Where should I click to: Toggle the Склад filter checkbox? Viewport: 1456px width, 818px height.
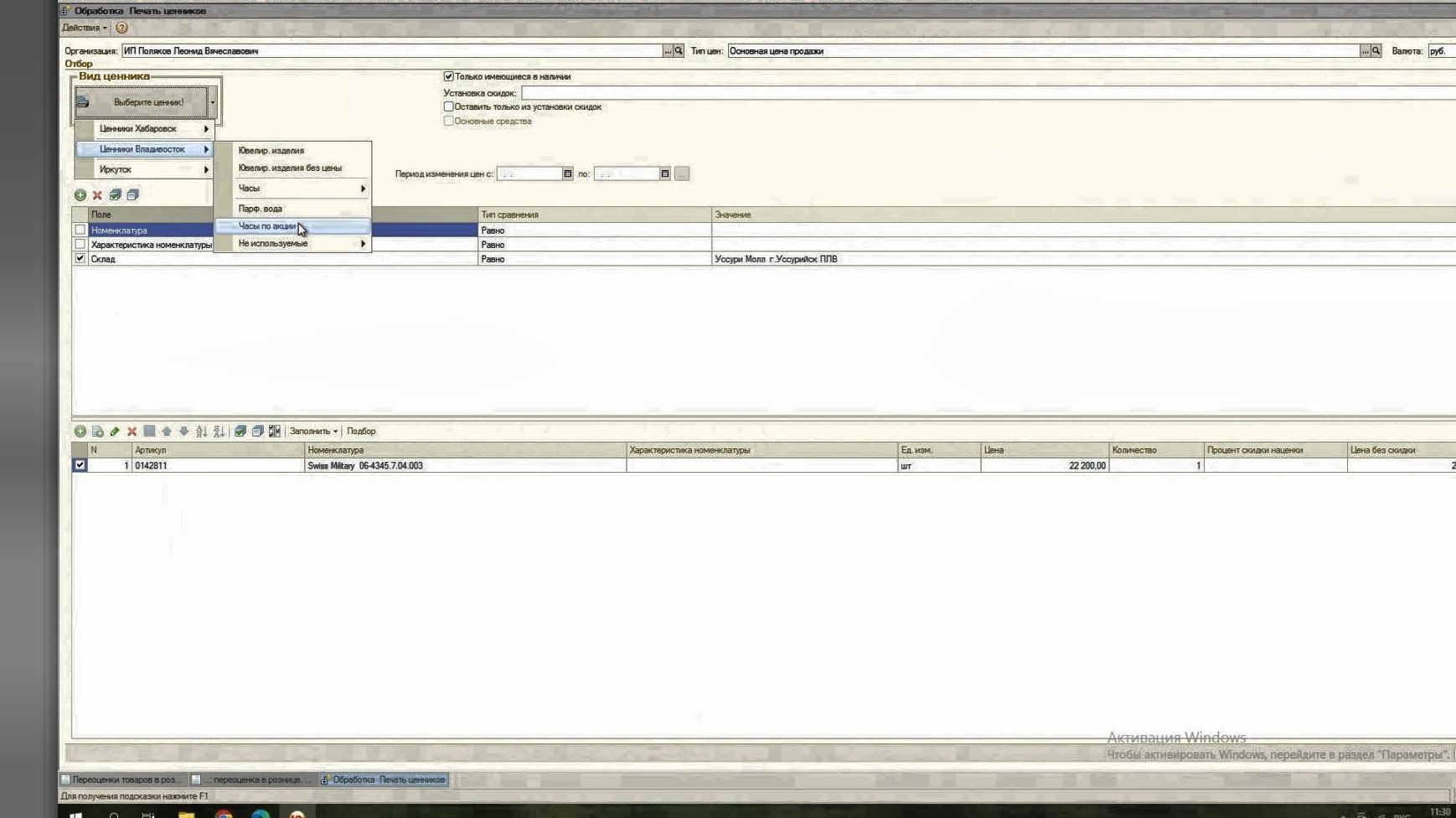click(x=80, y=259)
